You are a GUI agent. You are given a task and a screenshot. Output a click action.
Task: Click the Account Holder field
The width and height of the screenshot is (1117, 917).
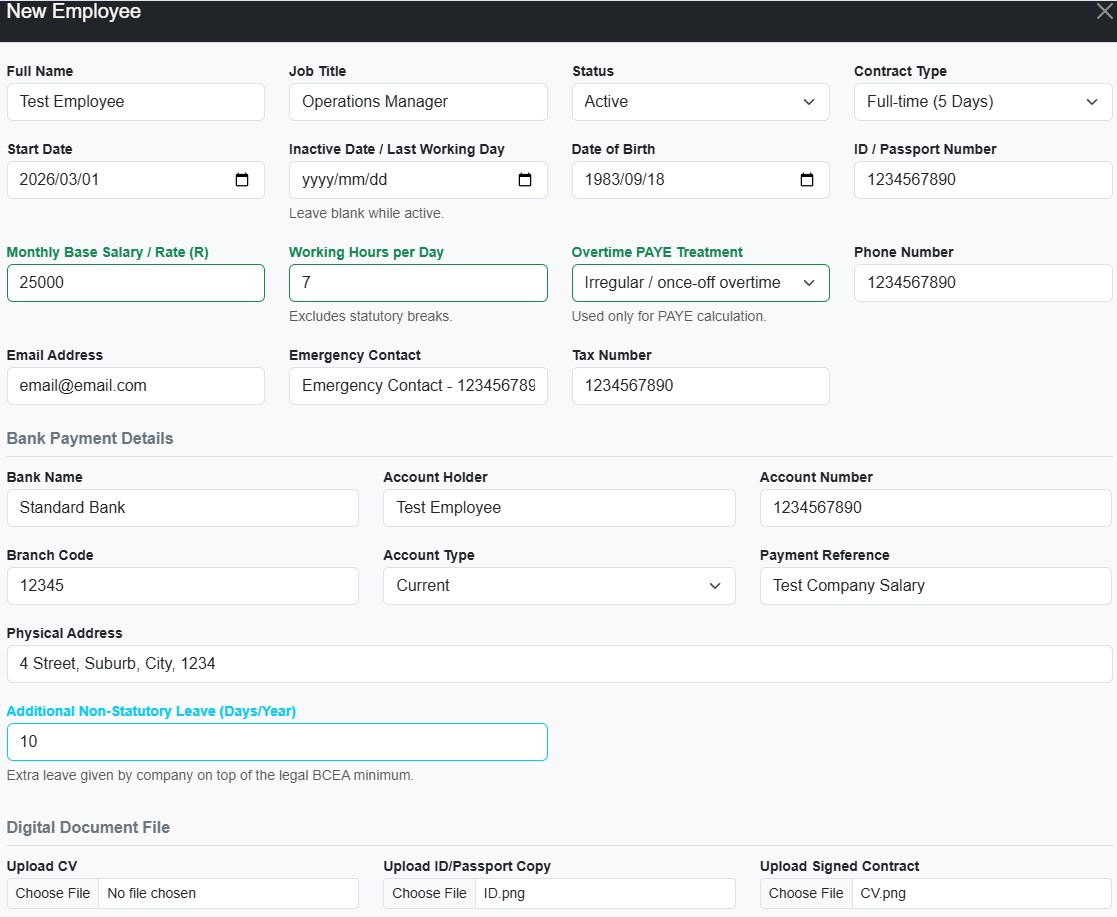pyautogui.click(x=559, y=508)
